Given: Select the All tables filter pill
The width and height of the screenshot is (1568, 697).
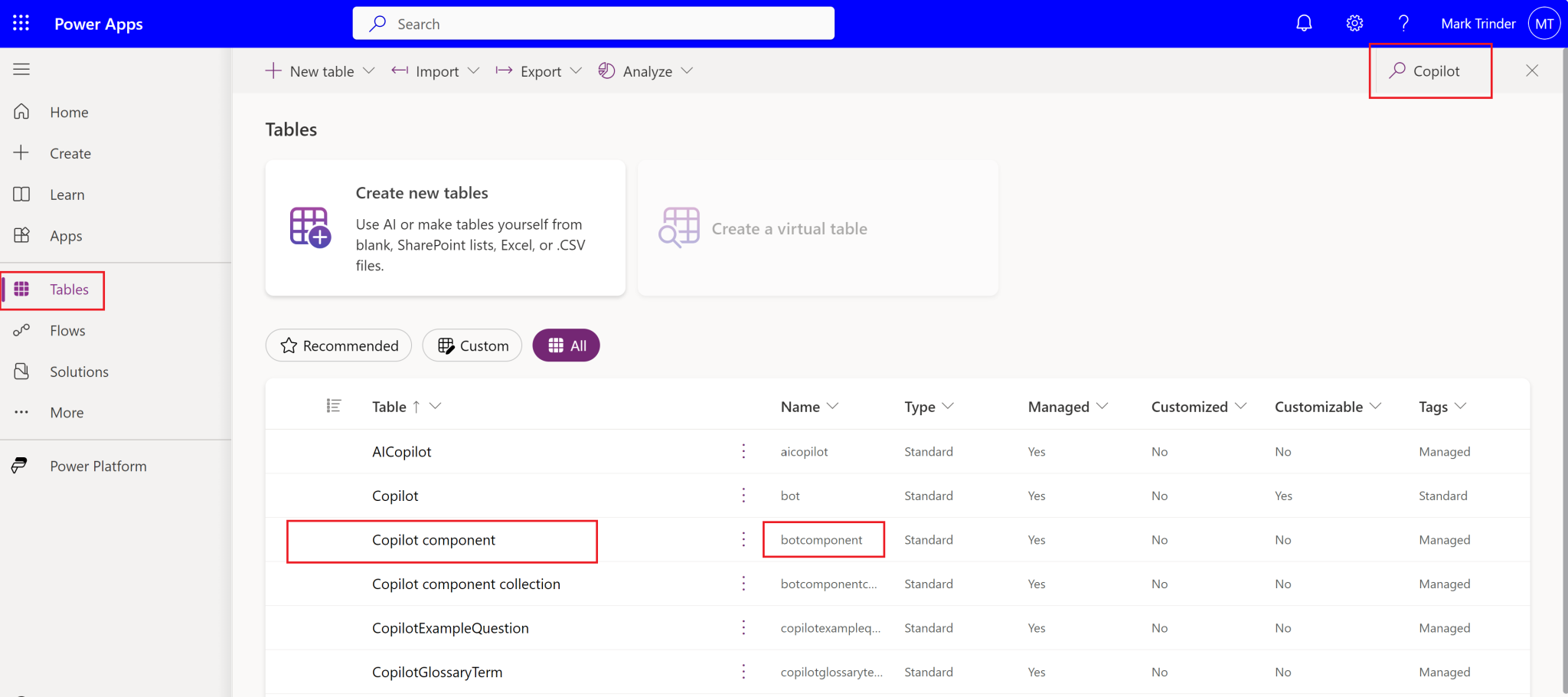Looking at the screenshot, I should (x=566, y=345).
